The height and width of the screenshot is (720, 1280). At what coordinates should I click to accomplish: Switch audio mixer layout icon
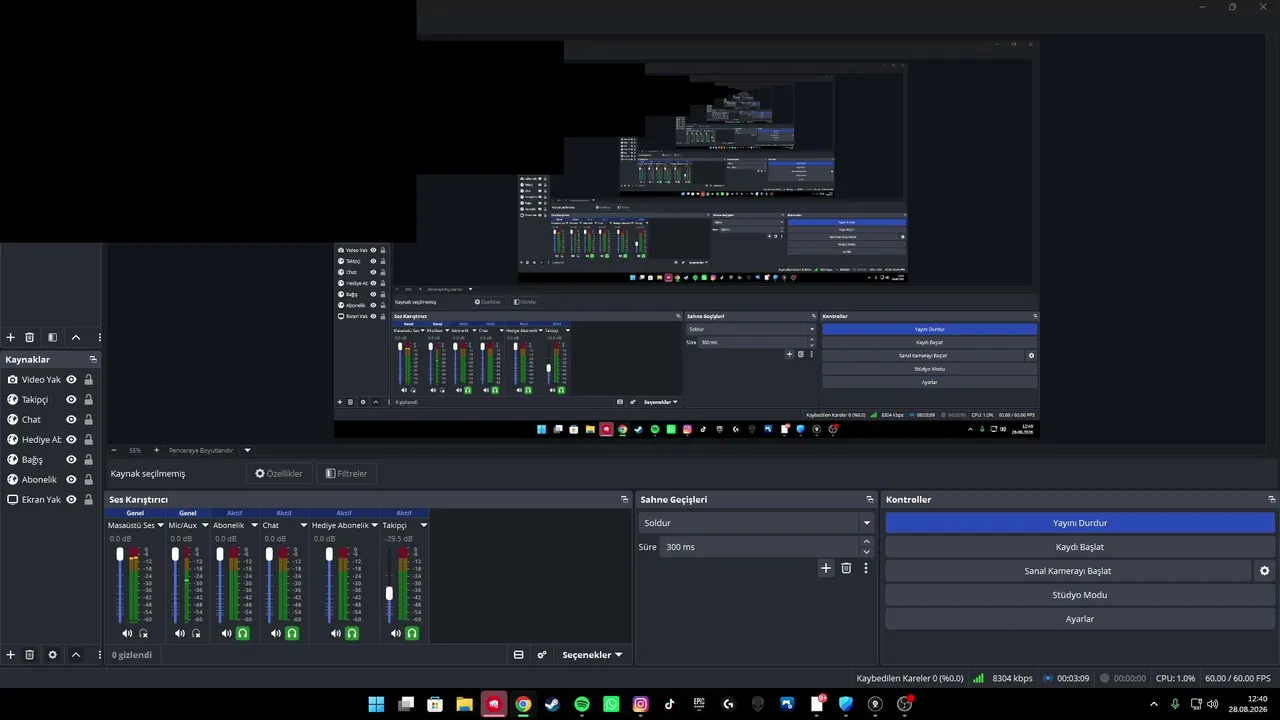(519, 655)
